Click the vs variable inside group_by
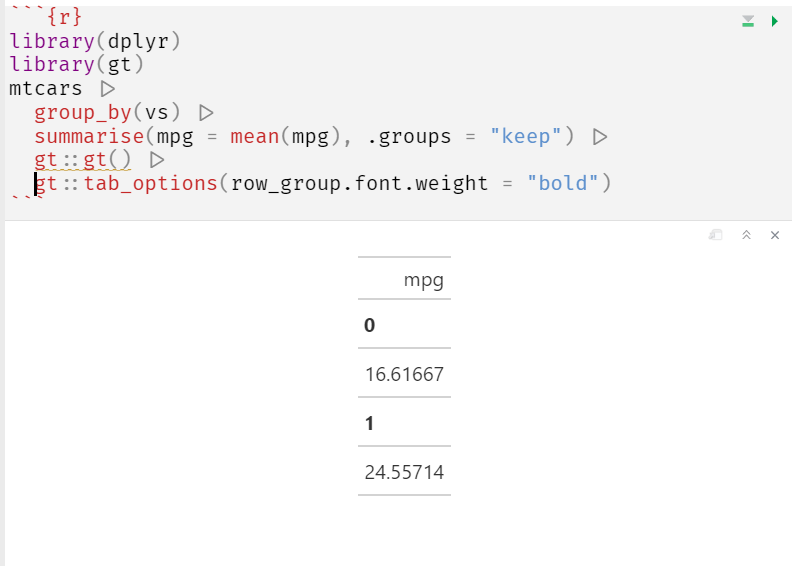Image resolution: width=792 pixels, height=566 pixels. click(157, 112)
